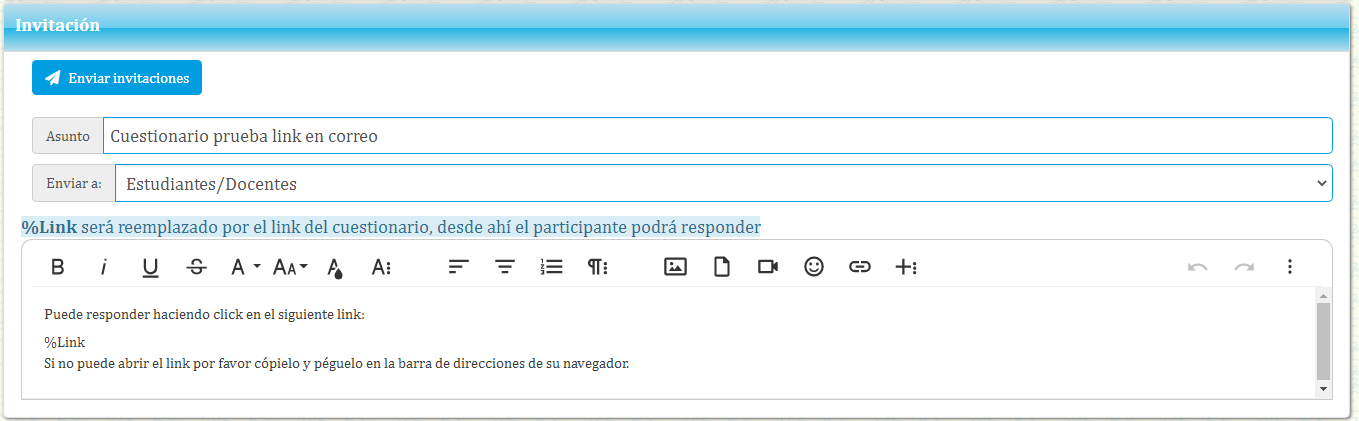Open more text options menu
The height and width of the screenshot is (421, 1359).
tap(381, 267)
